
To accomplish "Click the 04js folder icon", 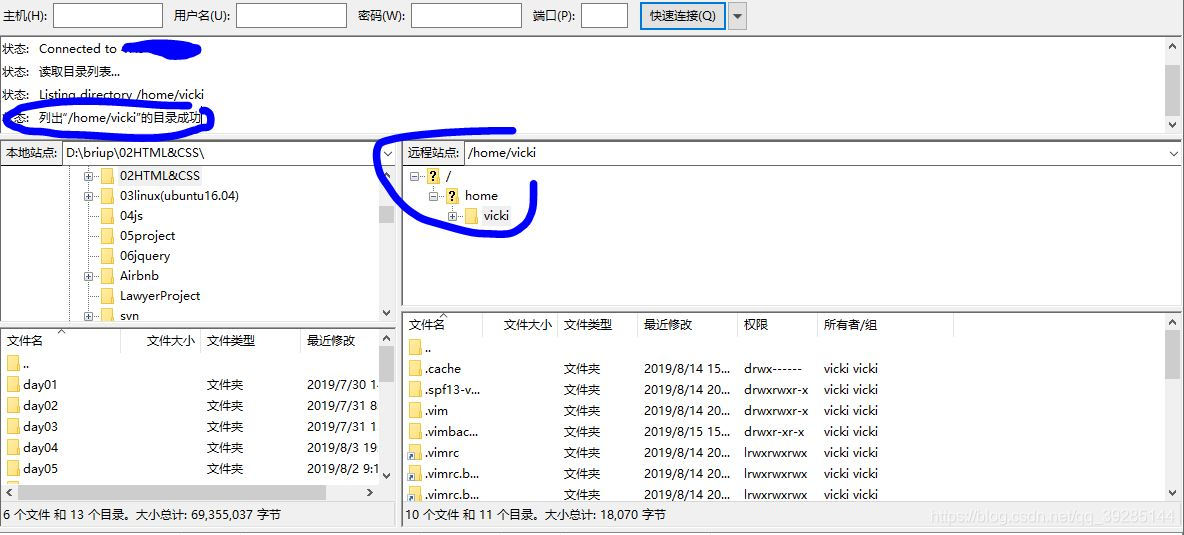I will [x=107, y=216].
